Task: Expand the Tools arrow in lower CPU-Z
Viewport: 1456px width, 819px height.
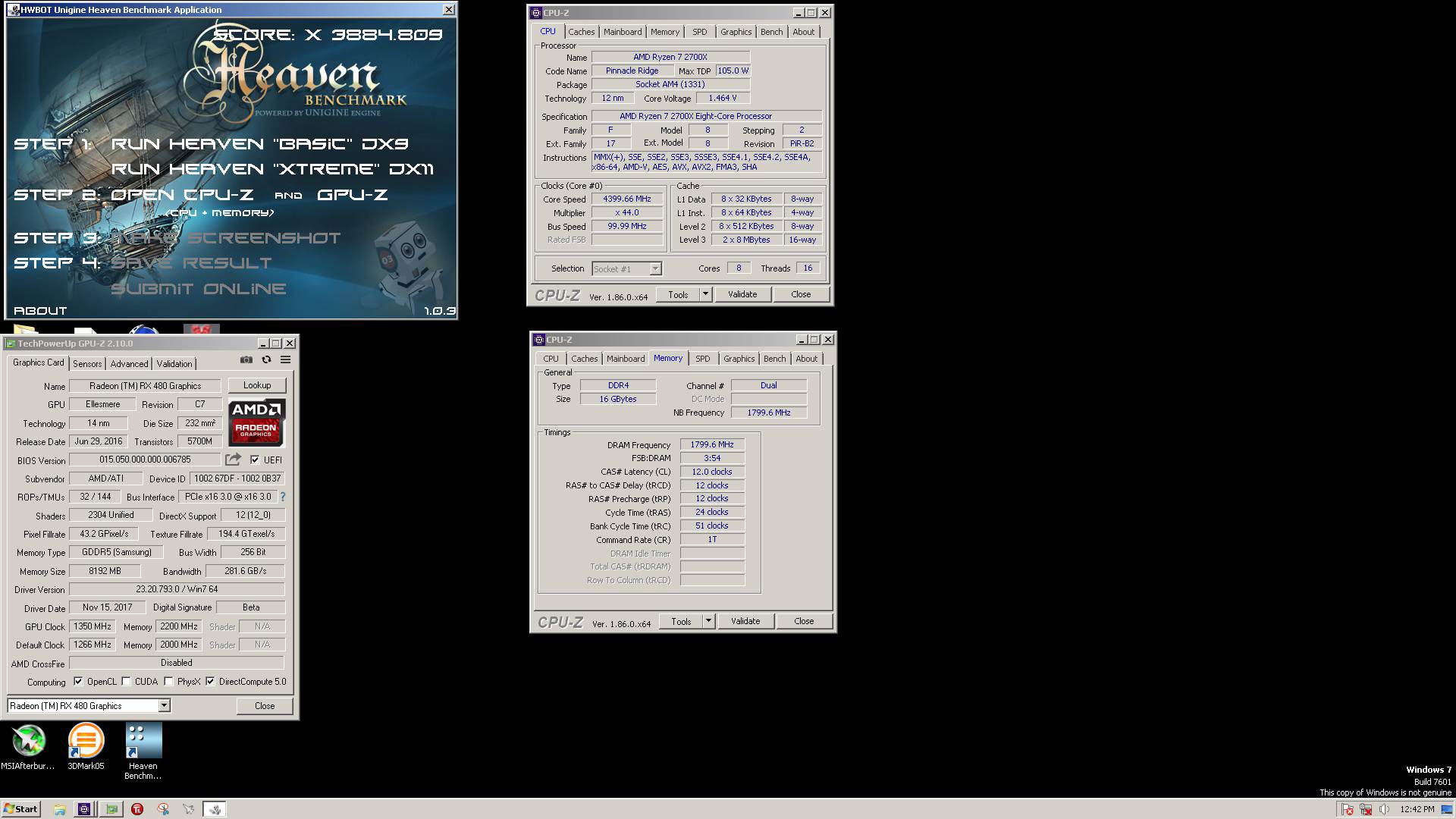Action: coord(708,621)
